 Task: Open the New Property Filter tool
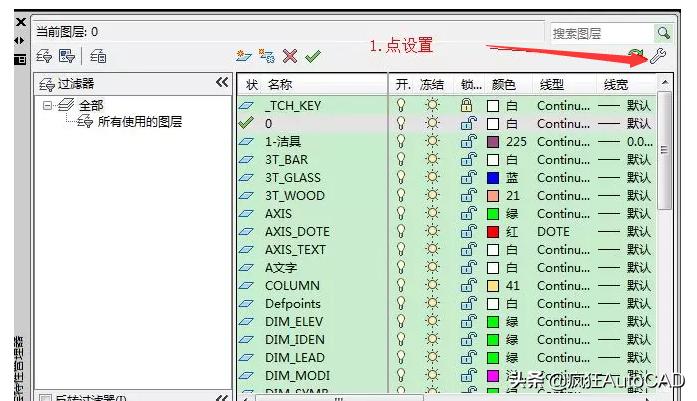[x=44, y=56]
